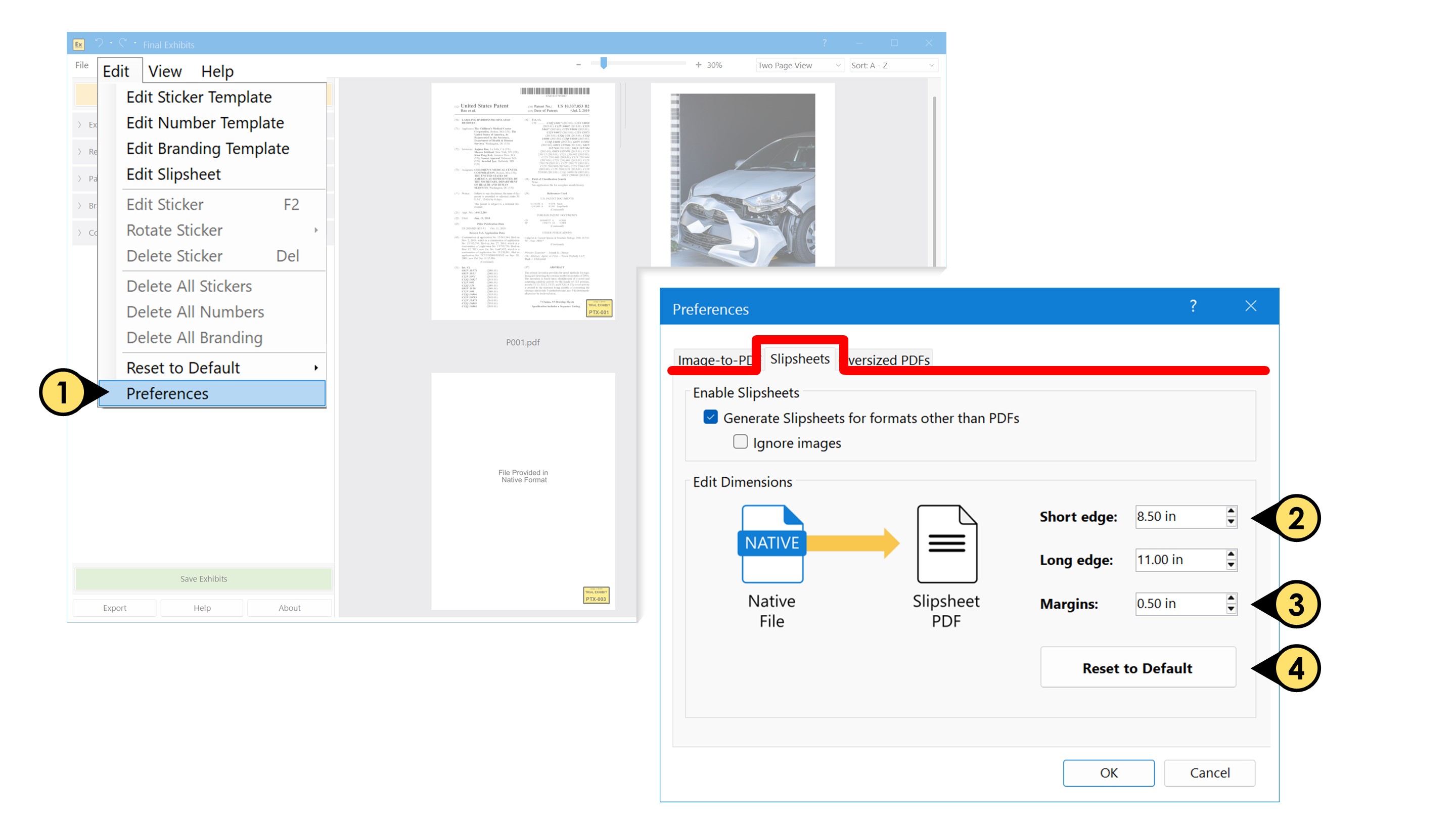Open the Edit menu

tap(116, 71)
